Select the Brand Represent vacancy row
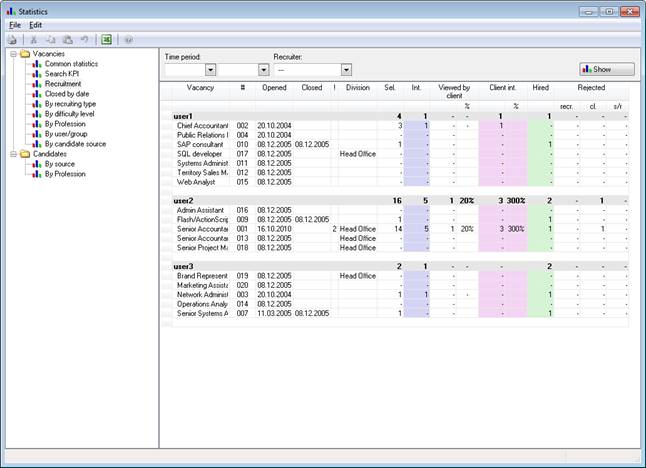 [400, 276]
